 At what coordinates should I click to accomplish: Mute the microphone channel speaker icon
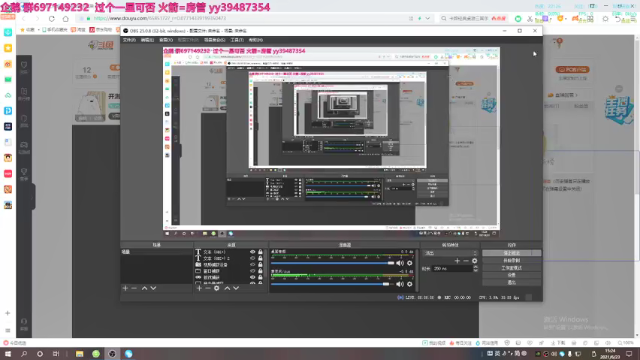pos(400,284)
